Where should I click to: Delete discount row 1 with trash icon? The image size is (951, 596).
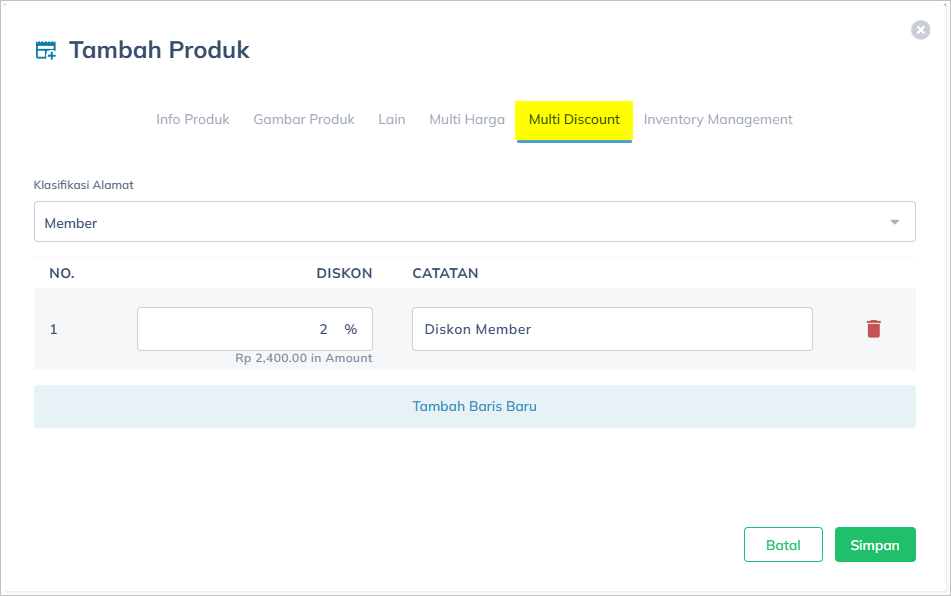(x=873, y=329)
